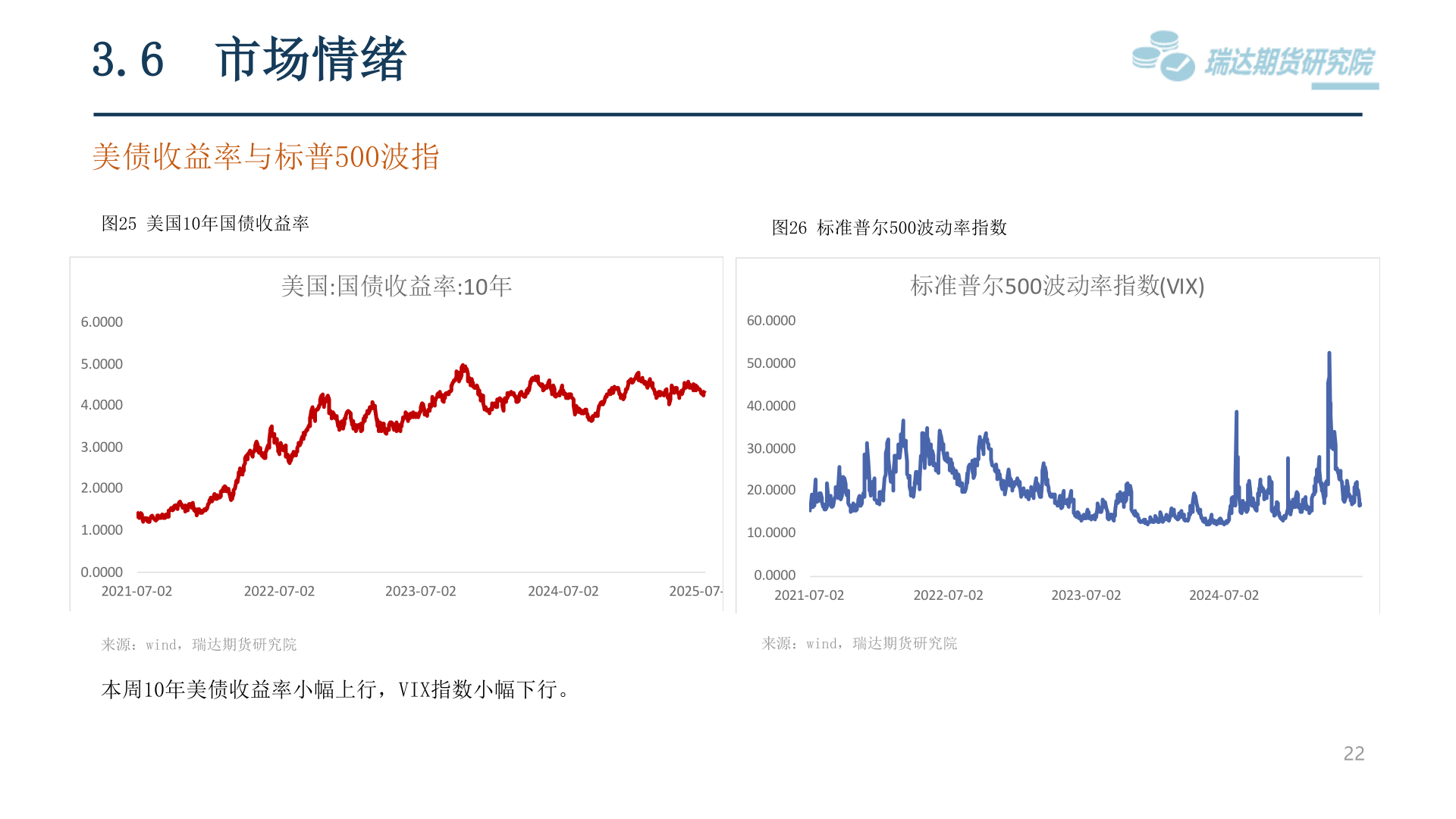Viewport: 1456px width, 819px height.
Task: Click the coin stack logo icon
Action: pyautogui.click(x=1162, y=56)
